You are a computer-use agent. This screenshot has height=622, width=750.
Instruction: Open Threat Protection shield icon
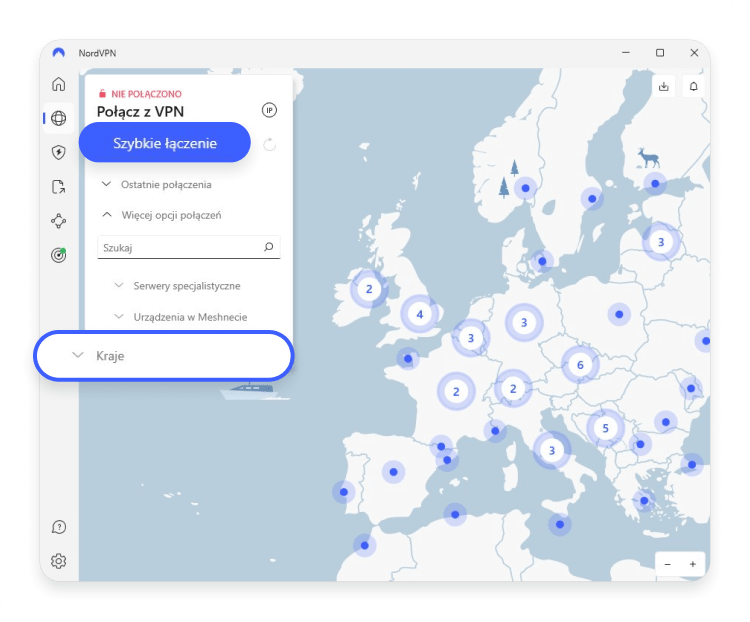[58, 152]
